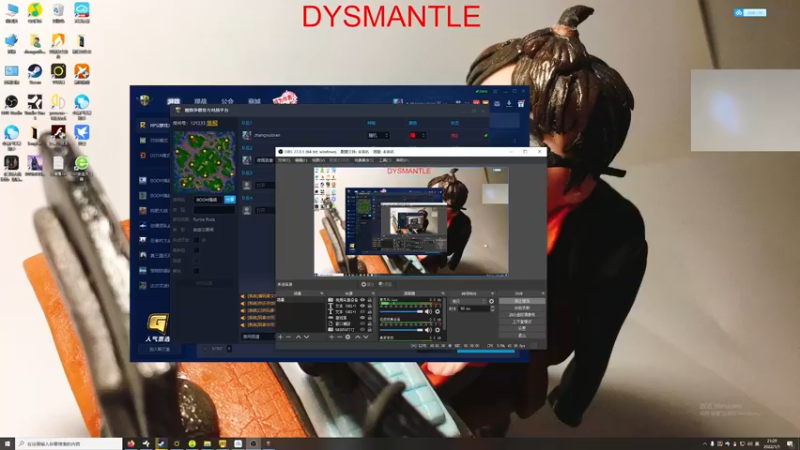Viewport: 800px width, 450px height.
Task: Step the transition duration value in OBS
Action: tap(492, 309)
